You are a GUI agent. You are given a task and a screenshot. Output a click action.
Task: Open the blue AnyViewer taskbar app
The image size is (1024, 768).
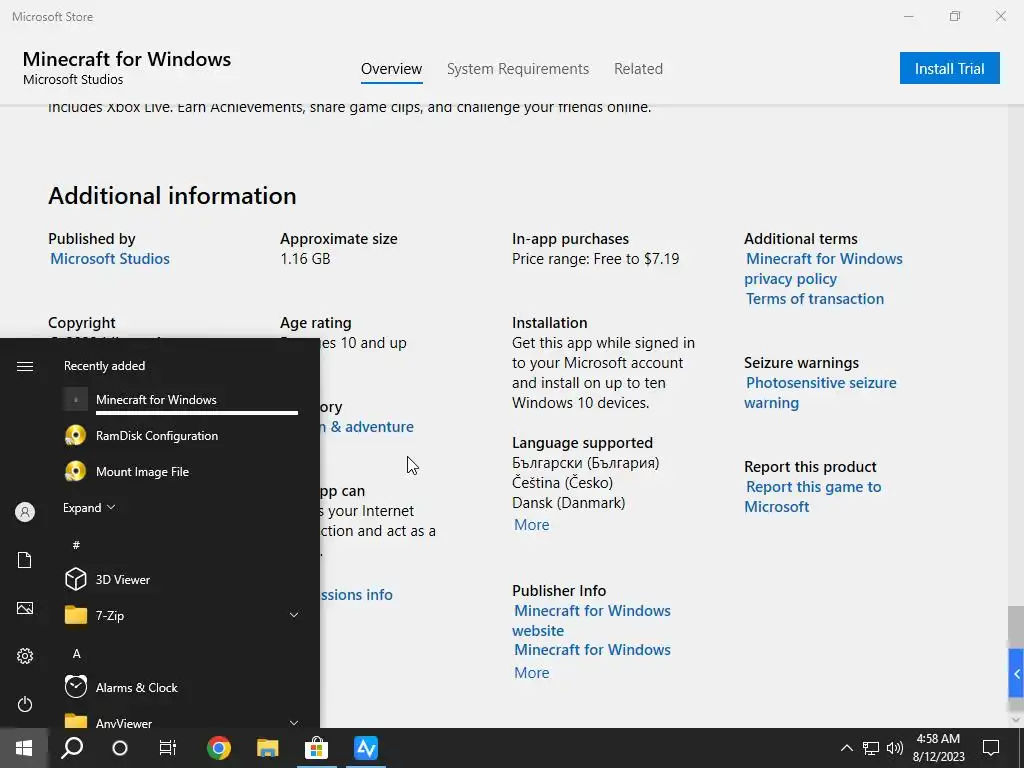point(366,748)
